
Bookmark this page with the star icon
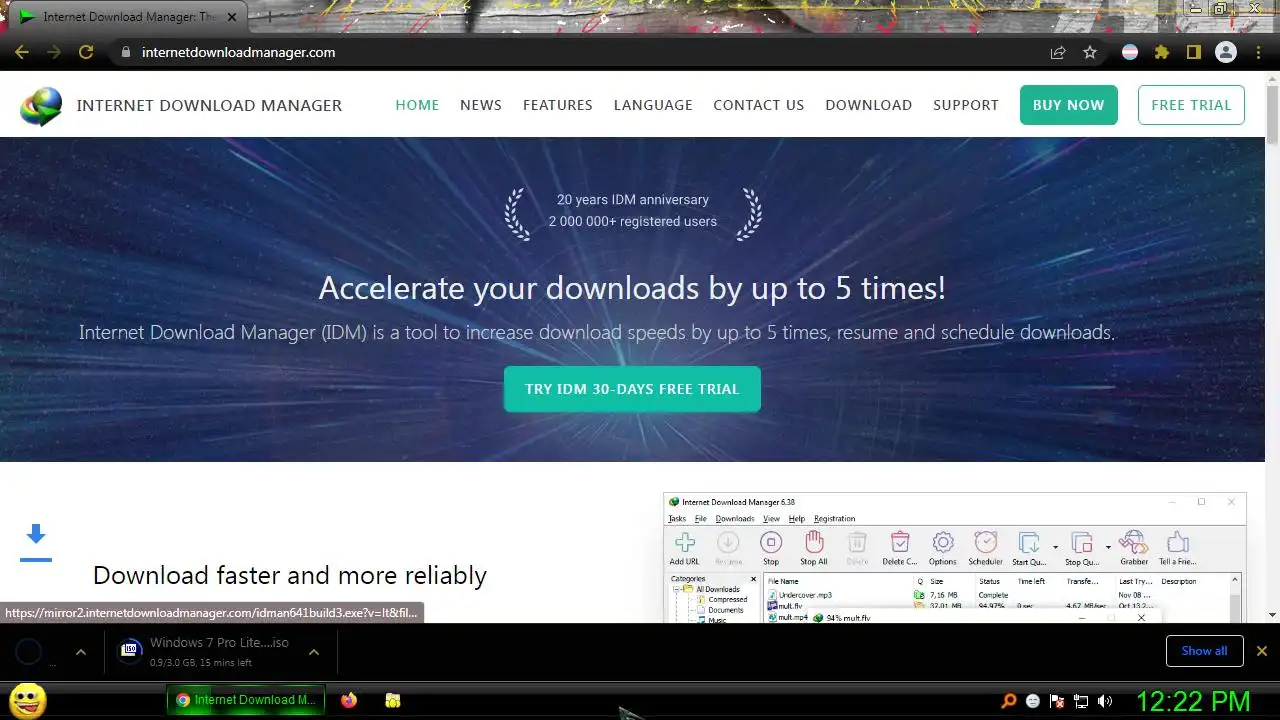[x=1090, y=52]
